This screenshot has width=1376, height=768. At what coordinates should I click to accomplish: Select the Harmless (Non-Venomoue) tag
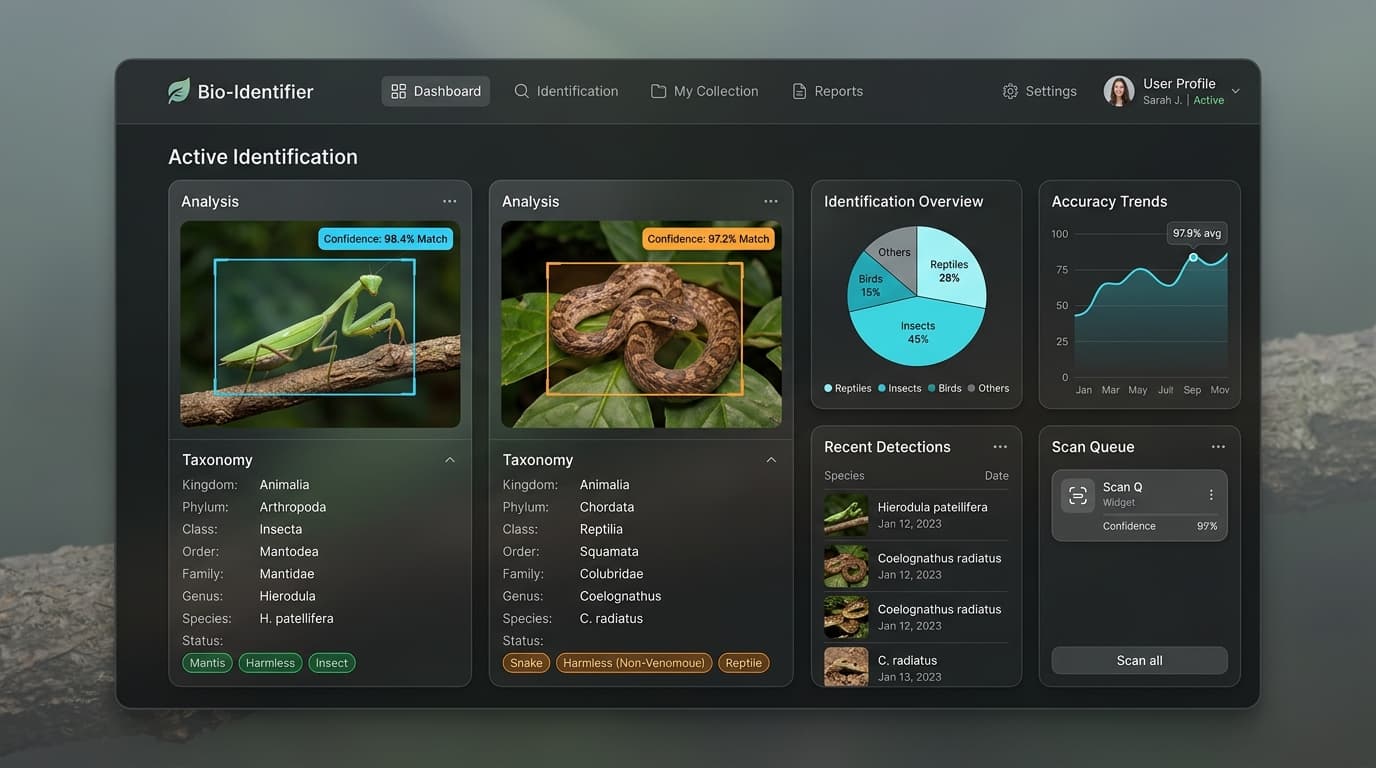click(x=634, y=663)
